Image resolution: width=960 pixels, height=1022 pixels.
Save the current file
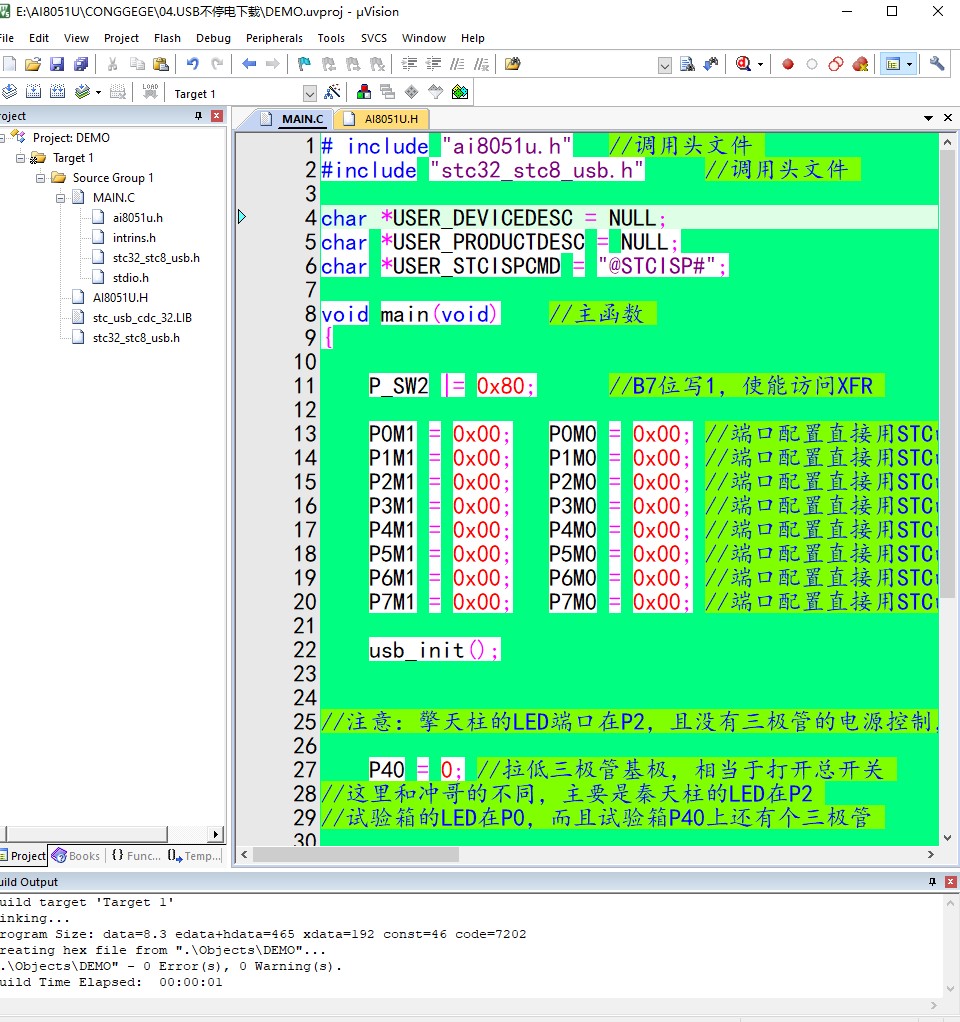click(x=57, y=64)
